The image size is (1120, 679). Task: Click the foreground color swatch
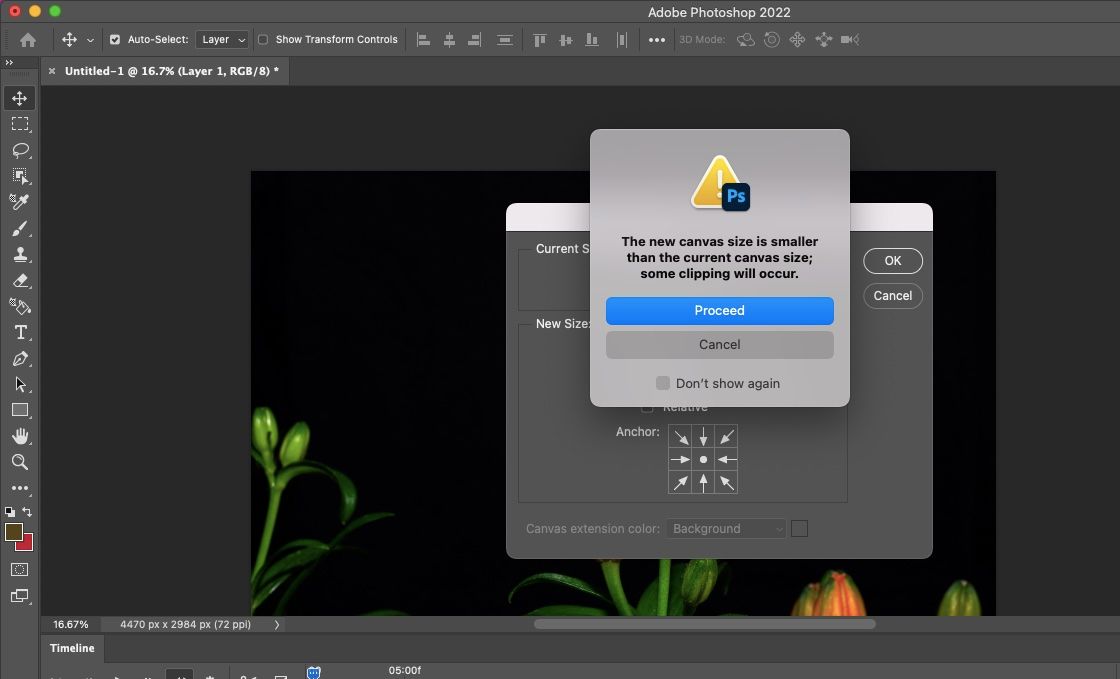coord(14,532)
